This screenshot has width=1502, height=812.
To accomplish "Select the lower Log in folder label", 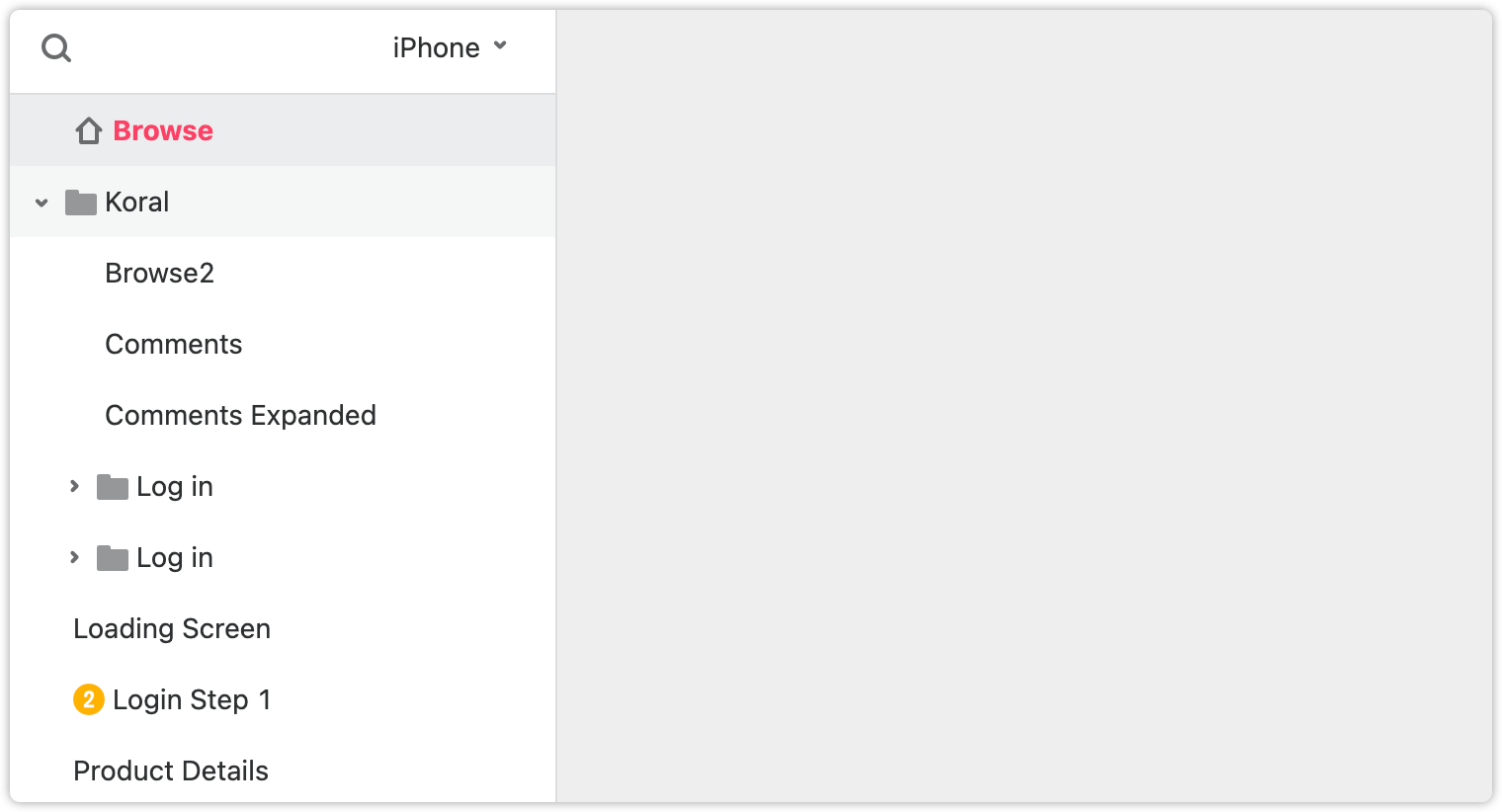I will [x=175, y=557].
